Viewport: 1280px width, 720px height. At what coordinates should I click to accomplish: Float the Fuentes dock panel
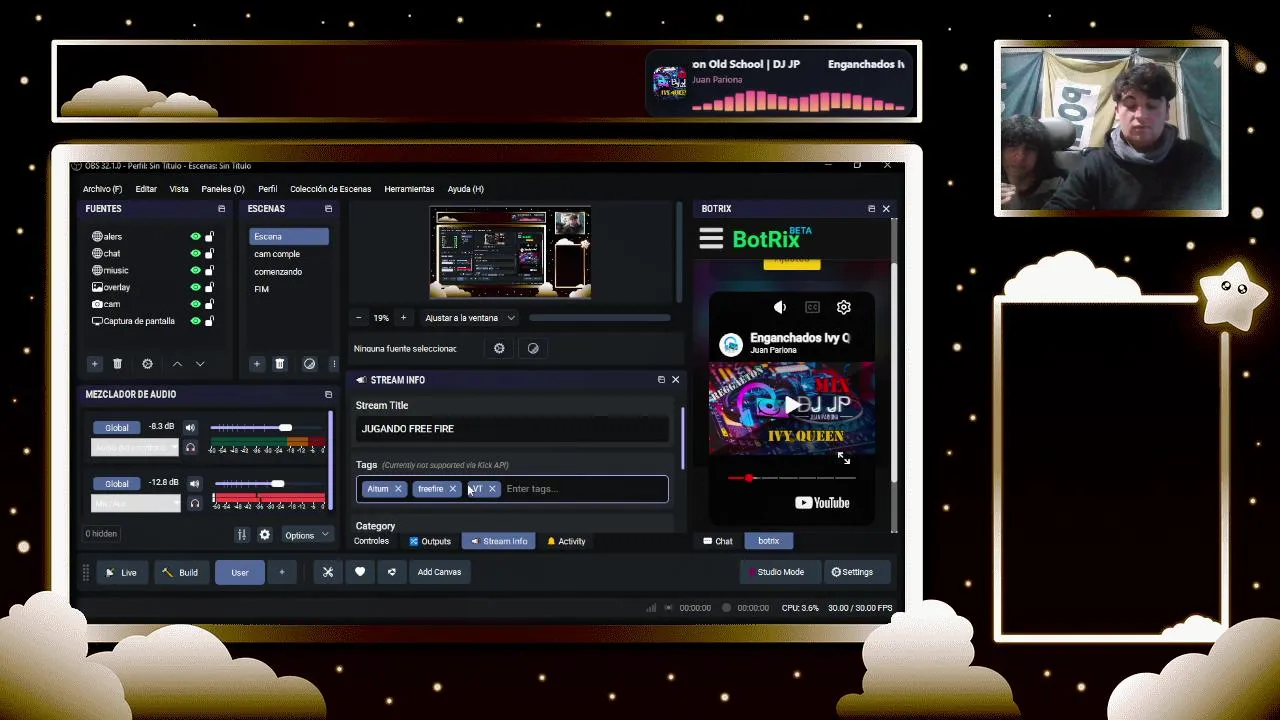(222, 209)
